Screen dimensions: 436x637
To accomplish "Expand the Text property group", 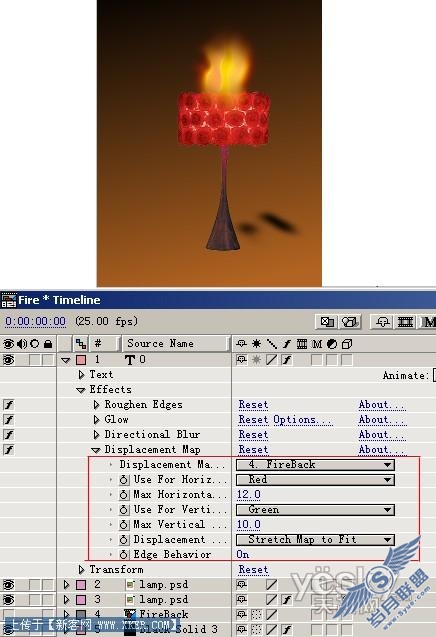I will tap(81, 375).
